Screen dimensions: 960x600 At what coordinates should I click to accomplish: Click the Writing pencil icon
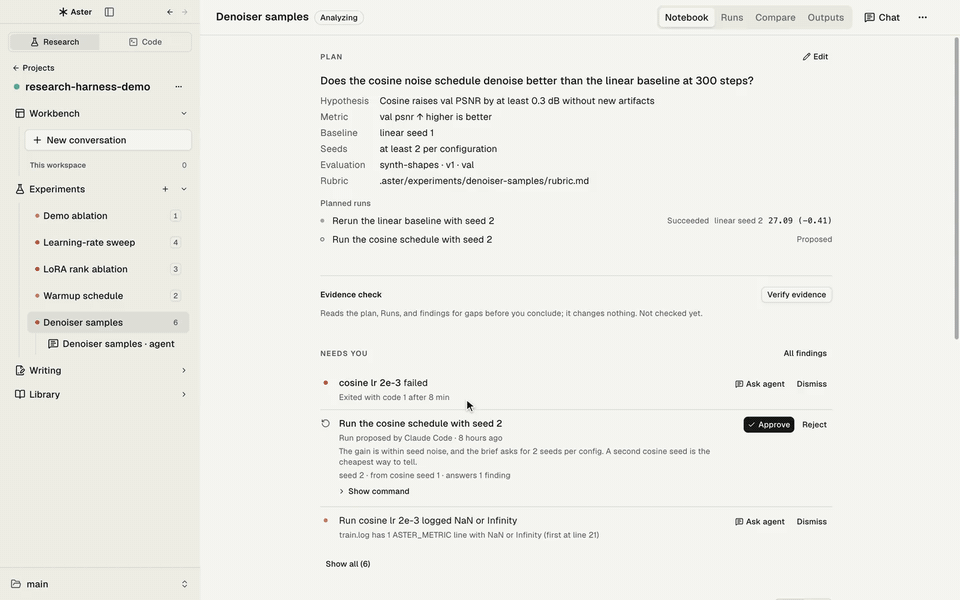coord(20,370)
